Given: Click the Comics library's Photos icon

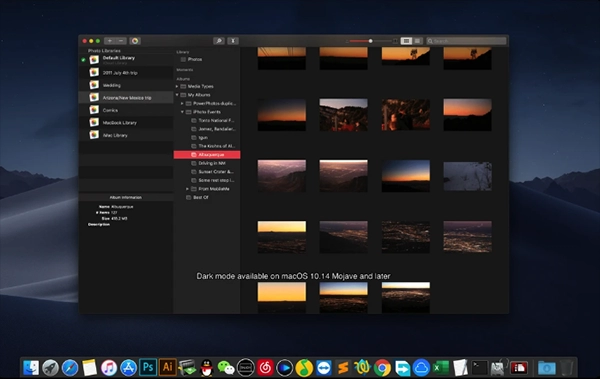Looking at the screenshot, I should [94, 110].
